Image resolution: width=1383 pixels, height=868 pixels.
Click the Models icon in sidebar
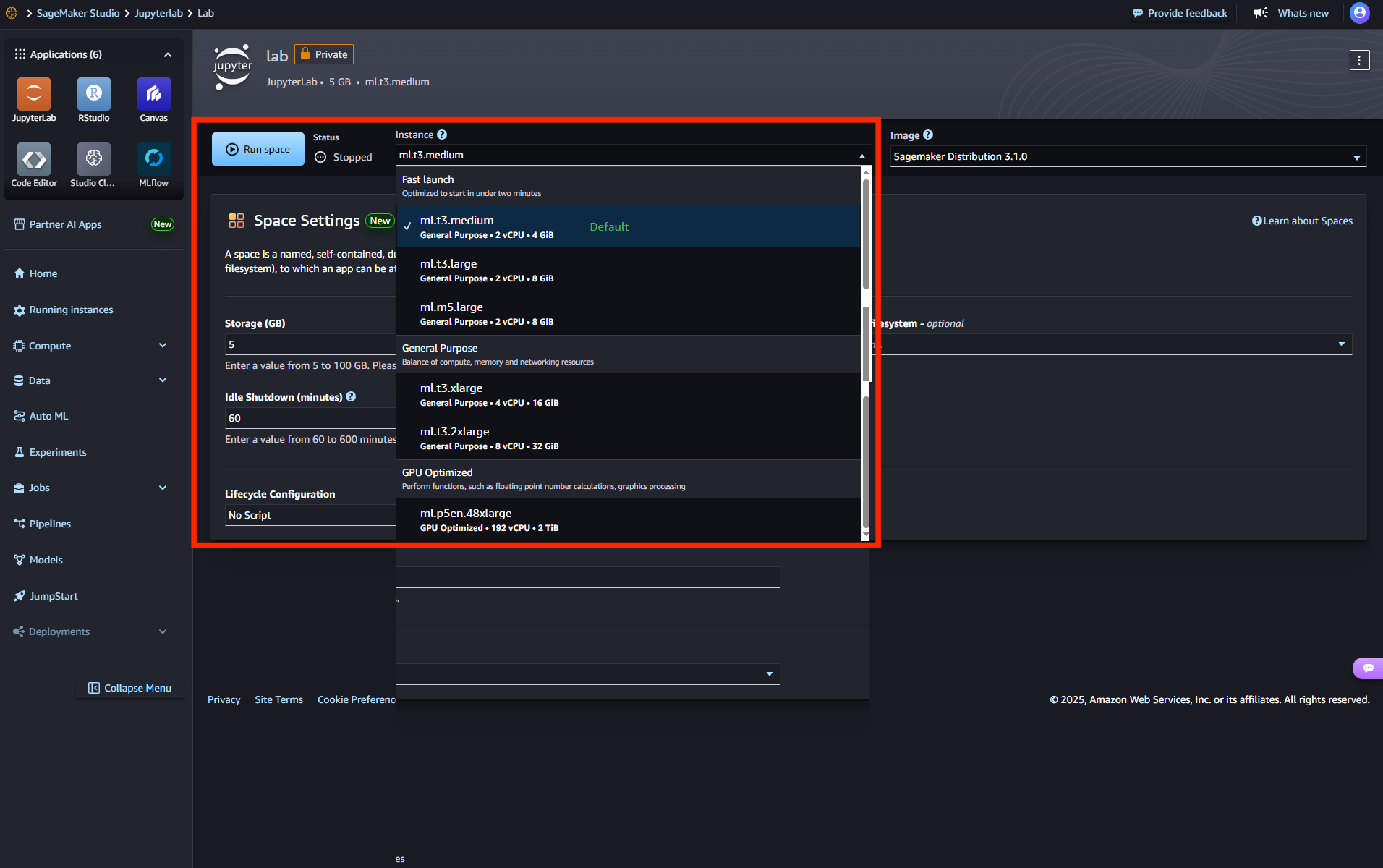[20, 560]
